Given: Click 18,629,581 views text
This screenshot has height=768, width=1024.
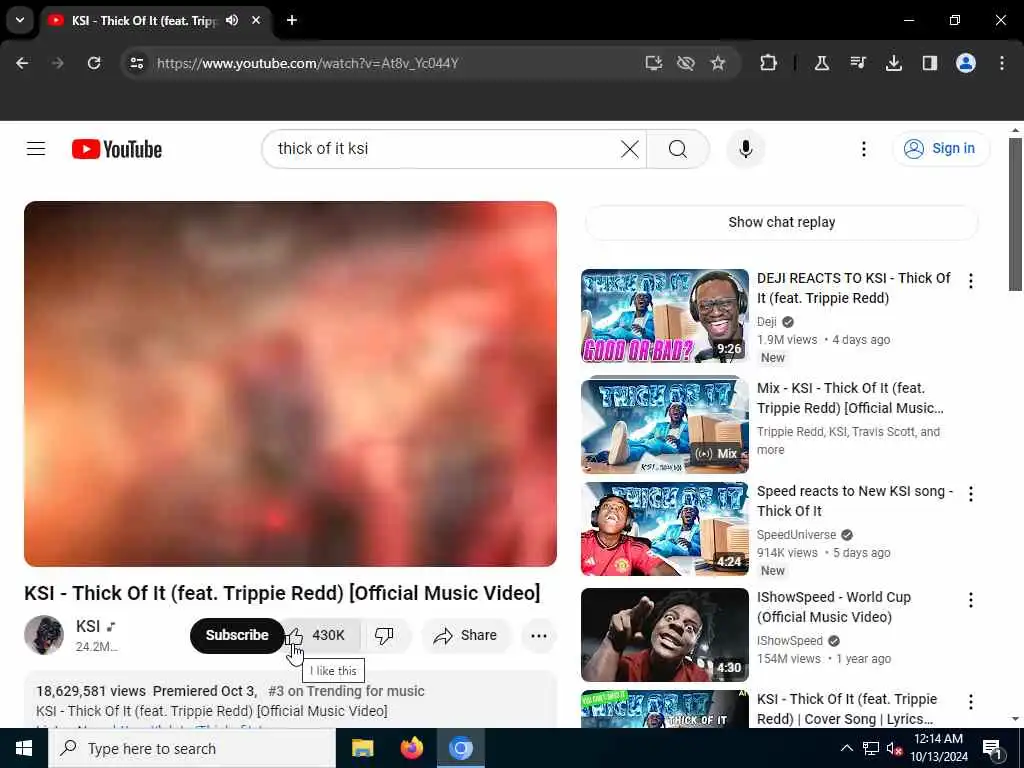Looking at the screenshot, I should [x=91, y=691].
